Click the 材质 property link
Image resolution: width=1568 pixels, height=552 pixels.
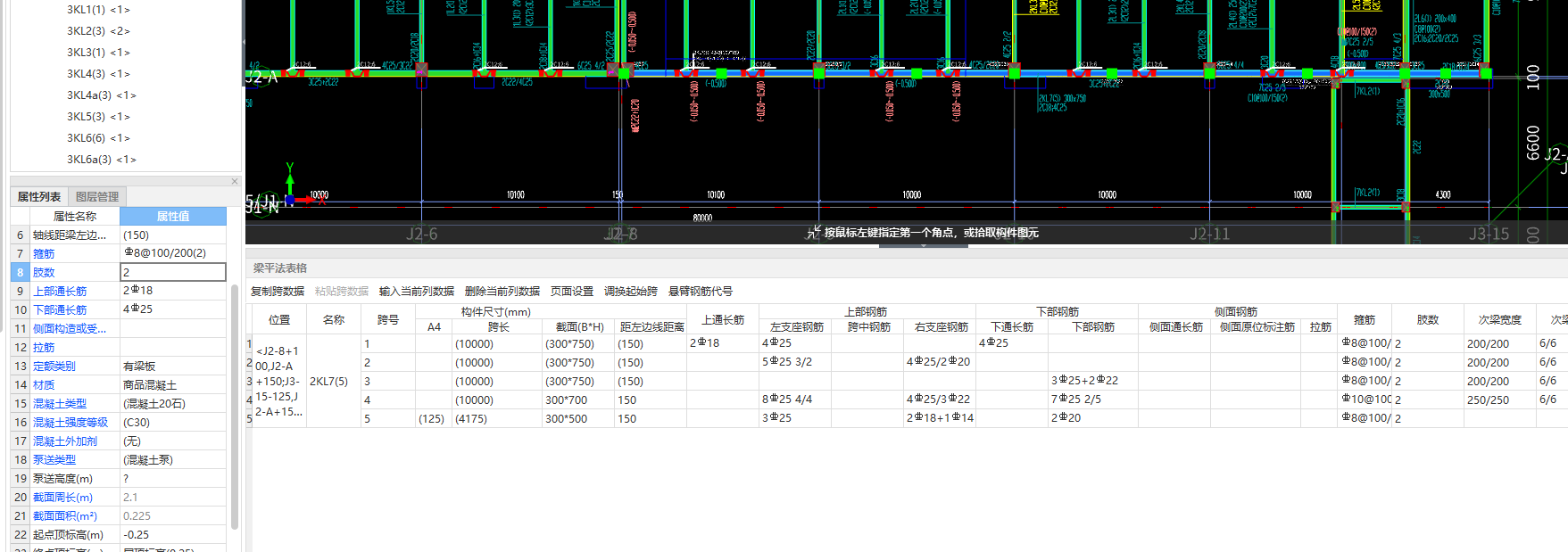coord(44,385)
